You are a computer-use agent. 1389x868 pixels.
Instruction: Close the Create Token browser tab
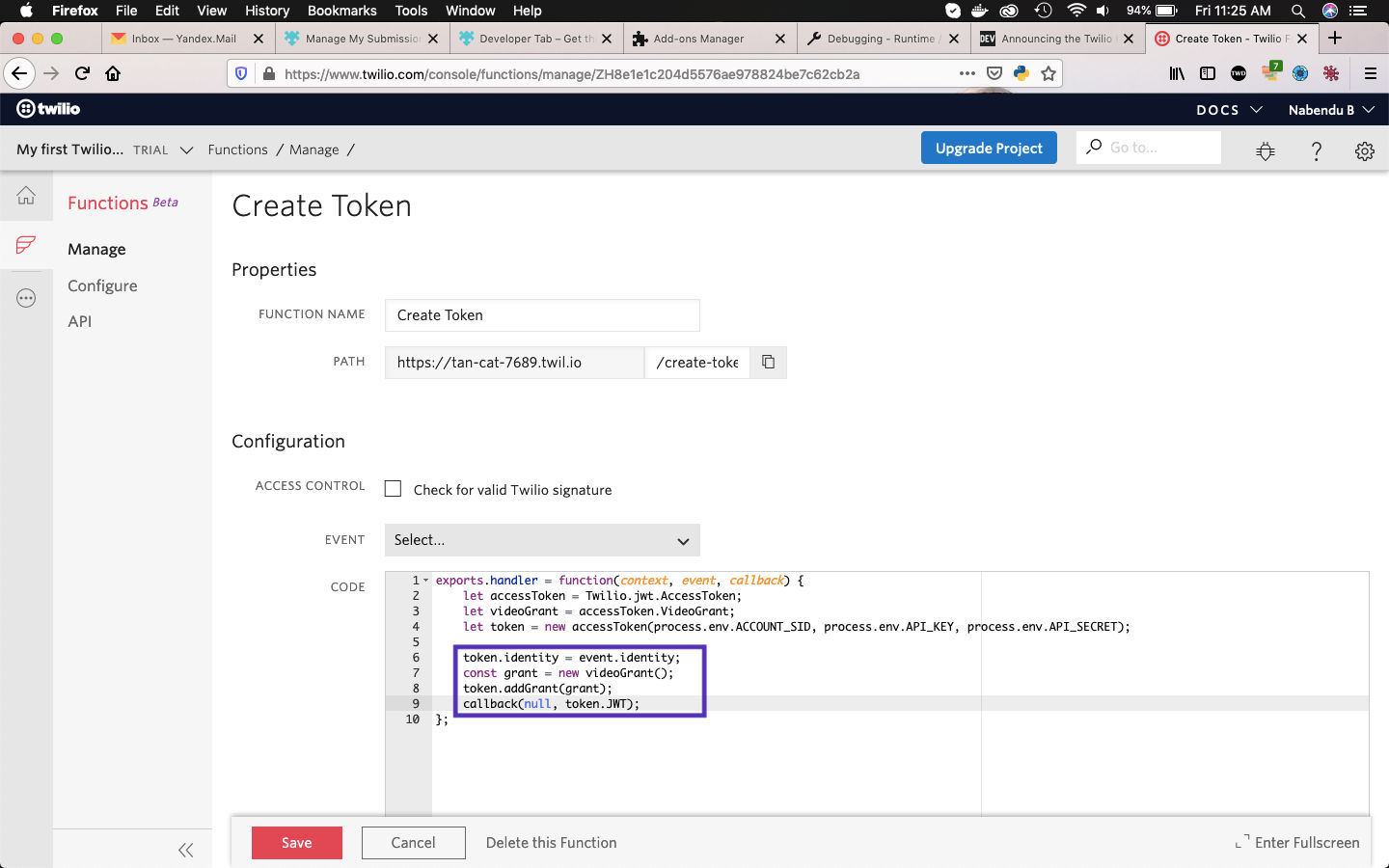(1302, 39)
